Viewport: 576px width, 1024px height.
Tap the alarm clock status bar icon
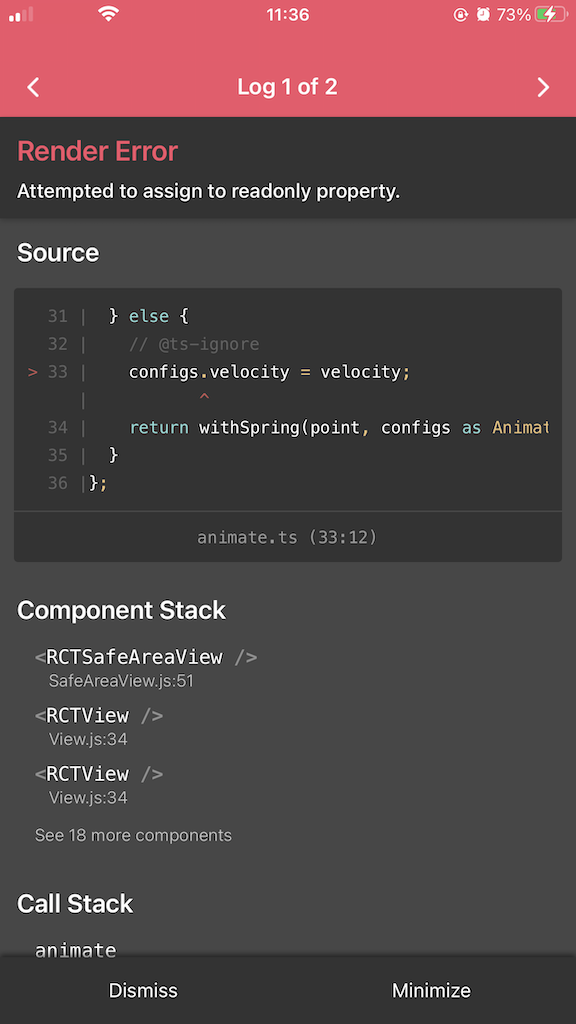click(x=483, y=14)
